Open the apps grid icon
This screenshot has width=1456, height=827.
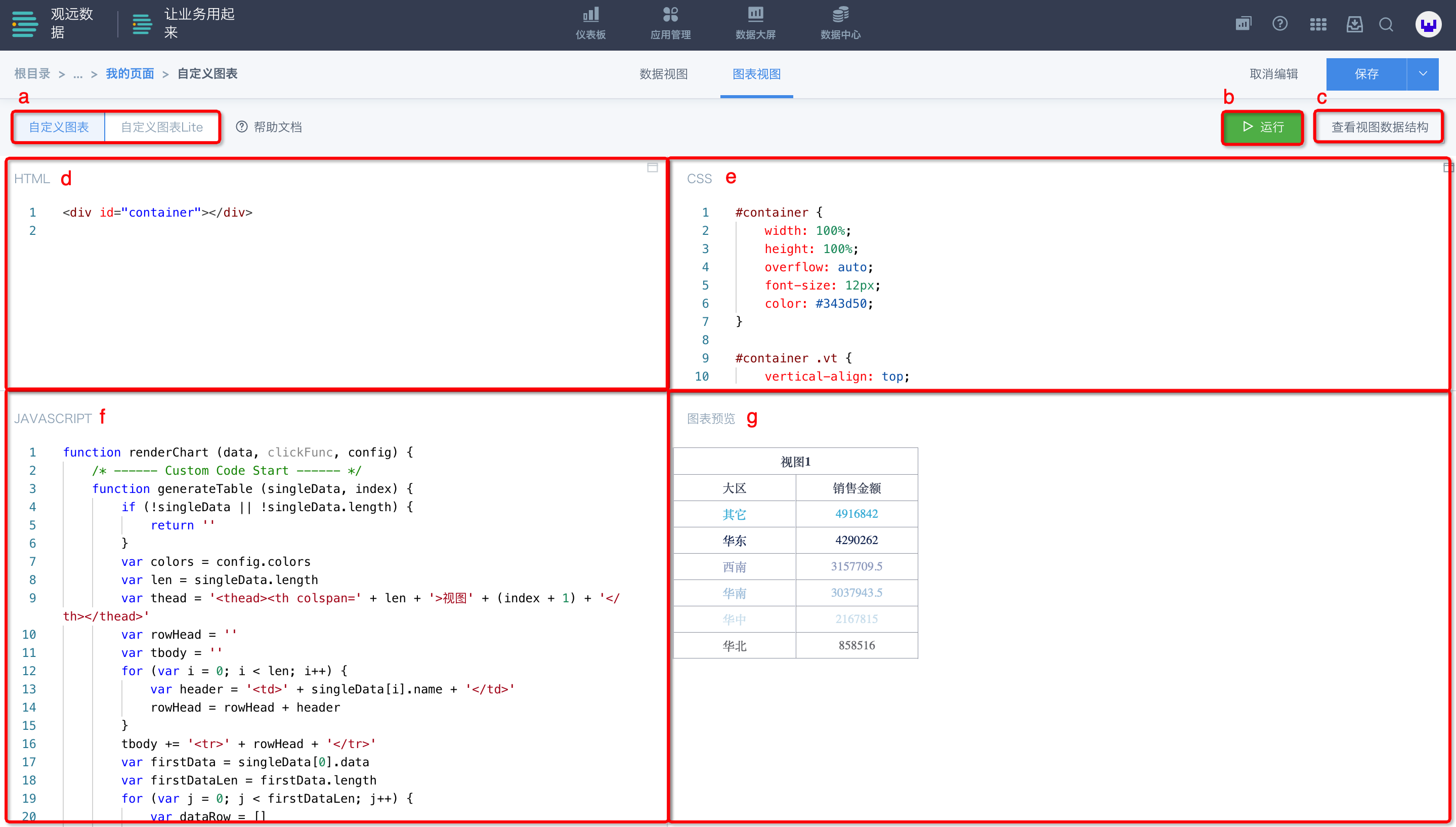1318,24
